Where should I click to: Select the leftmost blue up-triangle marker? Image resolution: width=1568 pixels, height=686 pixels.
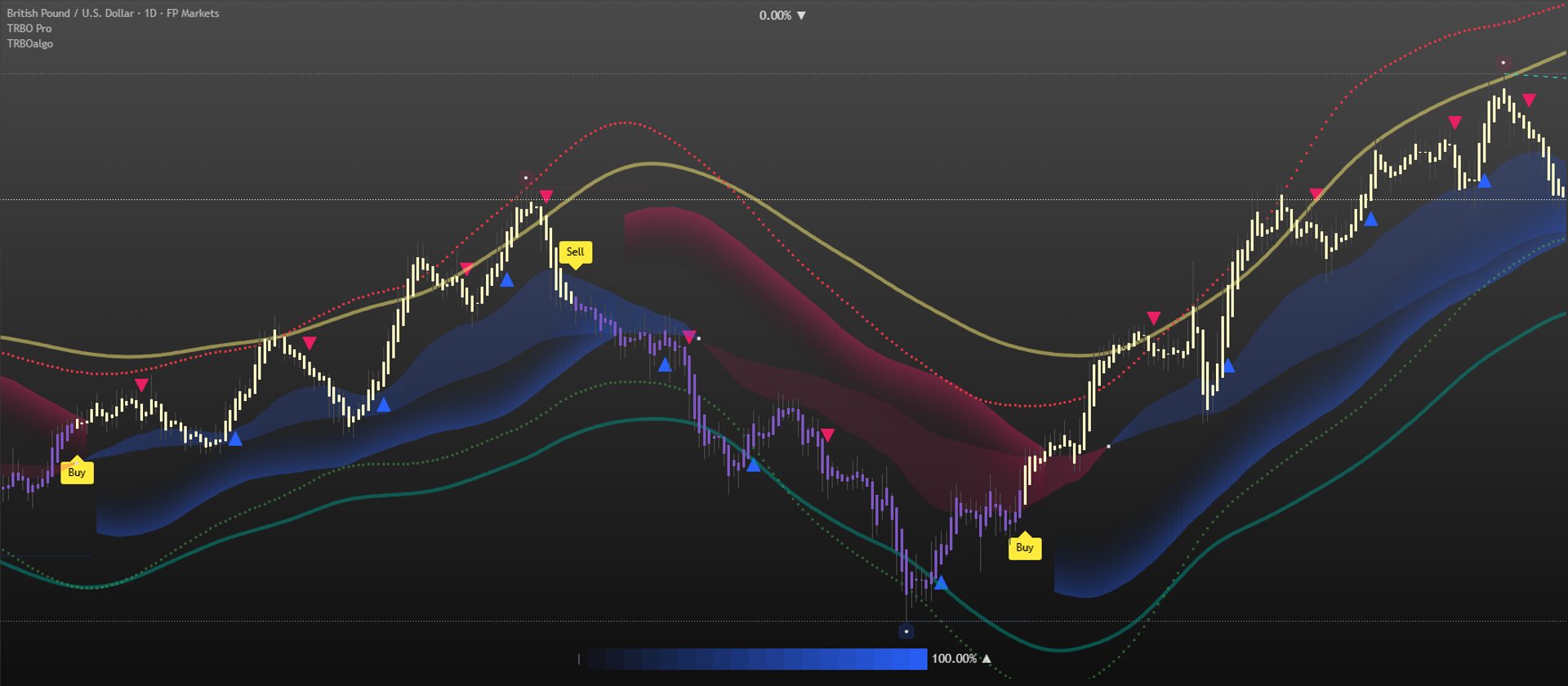[235, 439]
